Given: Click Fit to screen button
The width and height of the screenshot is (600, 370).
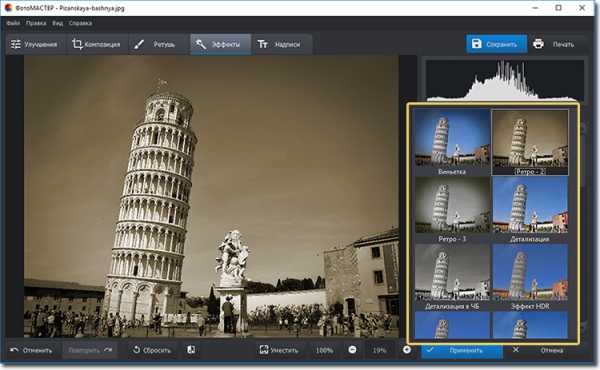Looking at the screenshot, I should coord(279,350).
